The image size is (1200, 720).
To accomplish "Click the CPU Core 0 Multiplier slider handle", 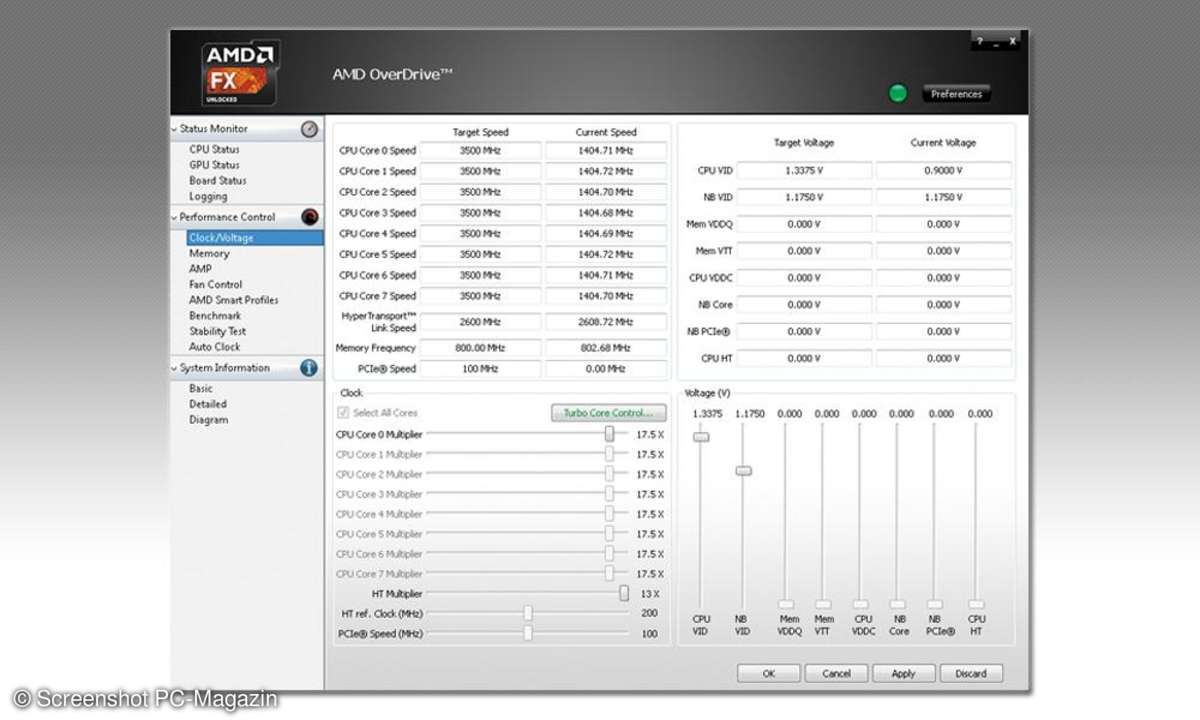I will [x=609, y=434].
